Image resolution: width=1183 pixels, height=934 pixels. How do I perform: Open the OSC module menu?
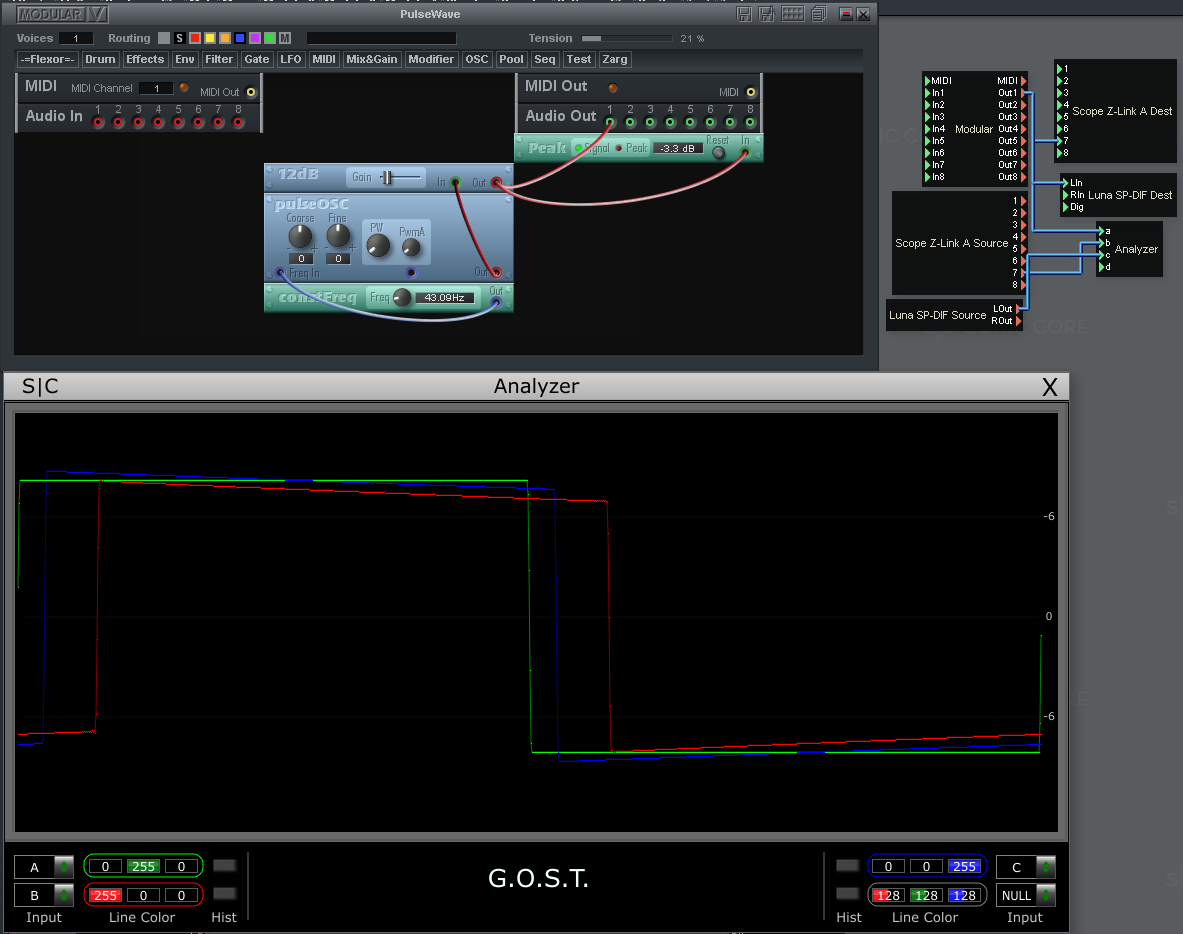coord(477,60)
